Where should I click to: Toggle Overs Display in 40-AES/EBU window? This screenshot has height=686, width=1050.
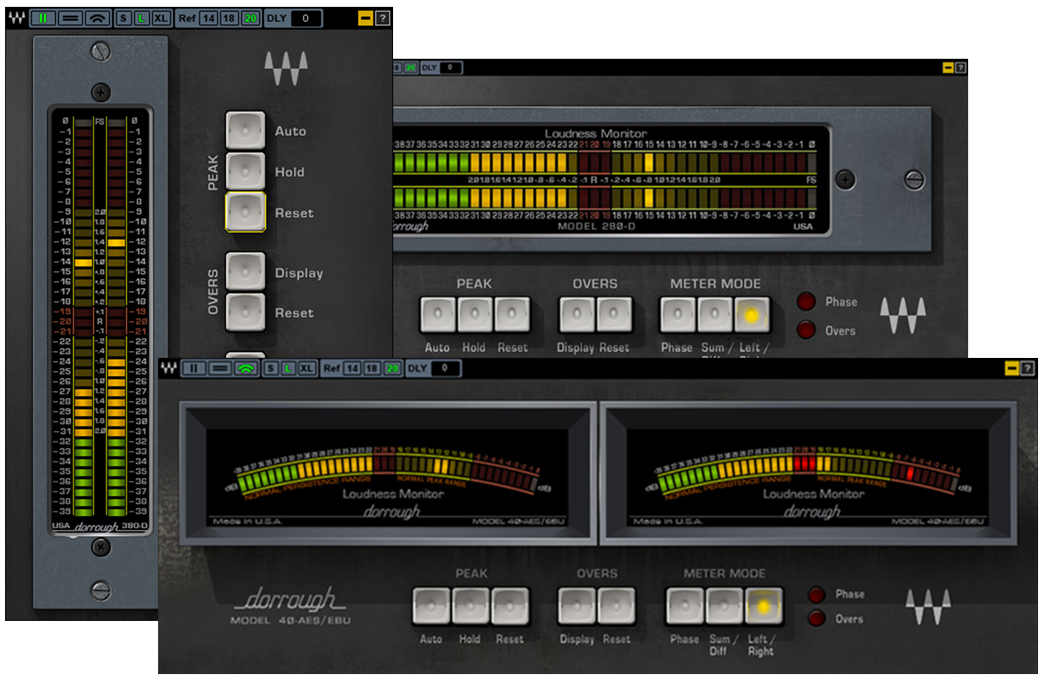[577, 606]
